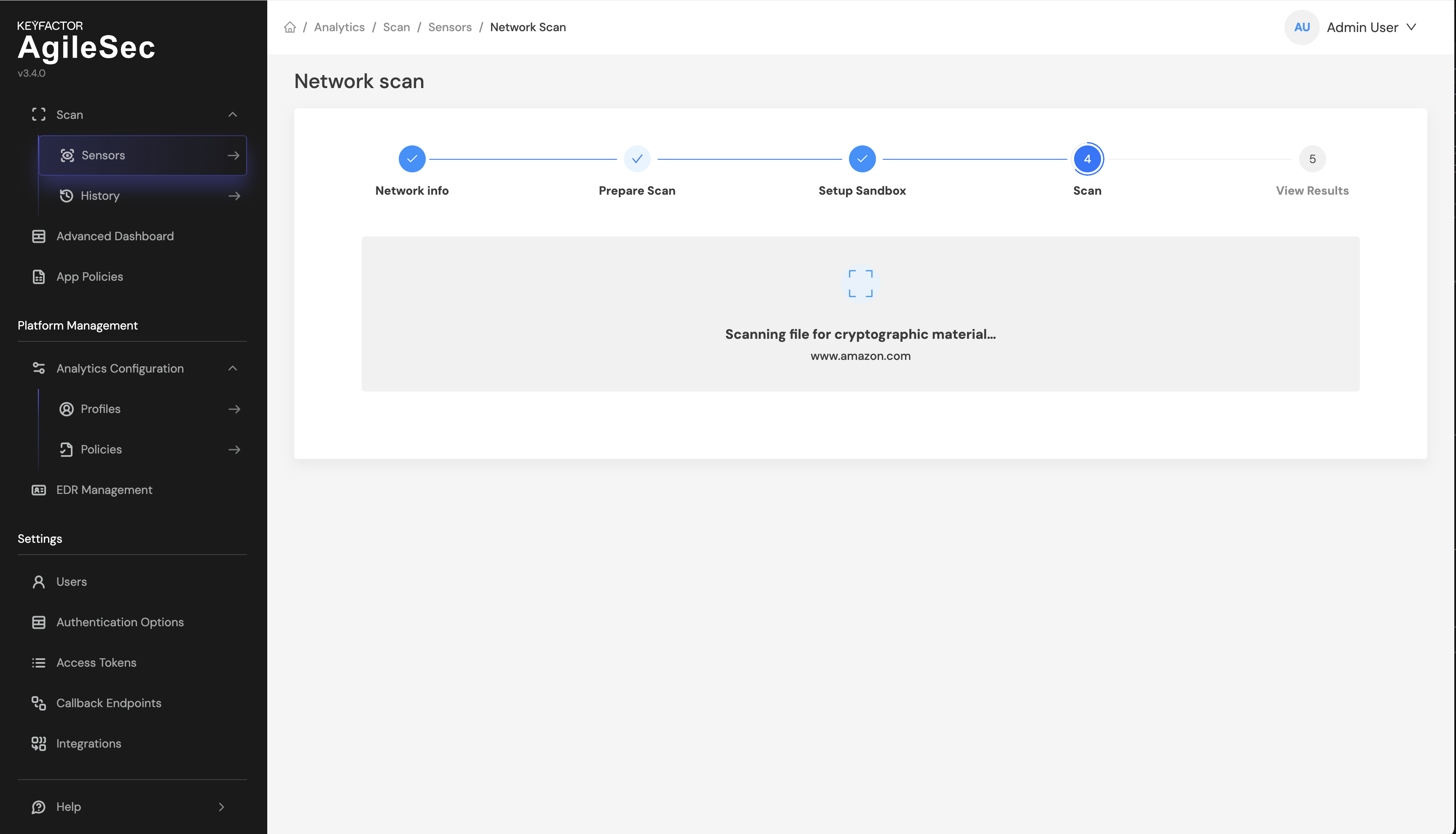
Task: Click the App Policies document icon
Action: (x=38, y=276)
